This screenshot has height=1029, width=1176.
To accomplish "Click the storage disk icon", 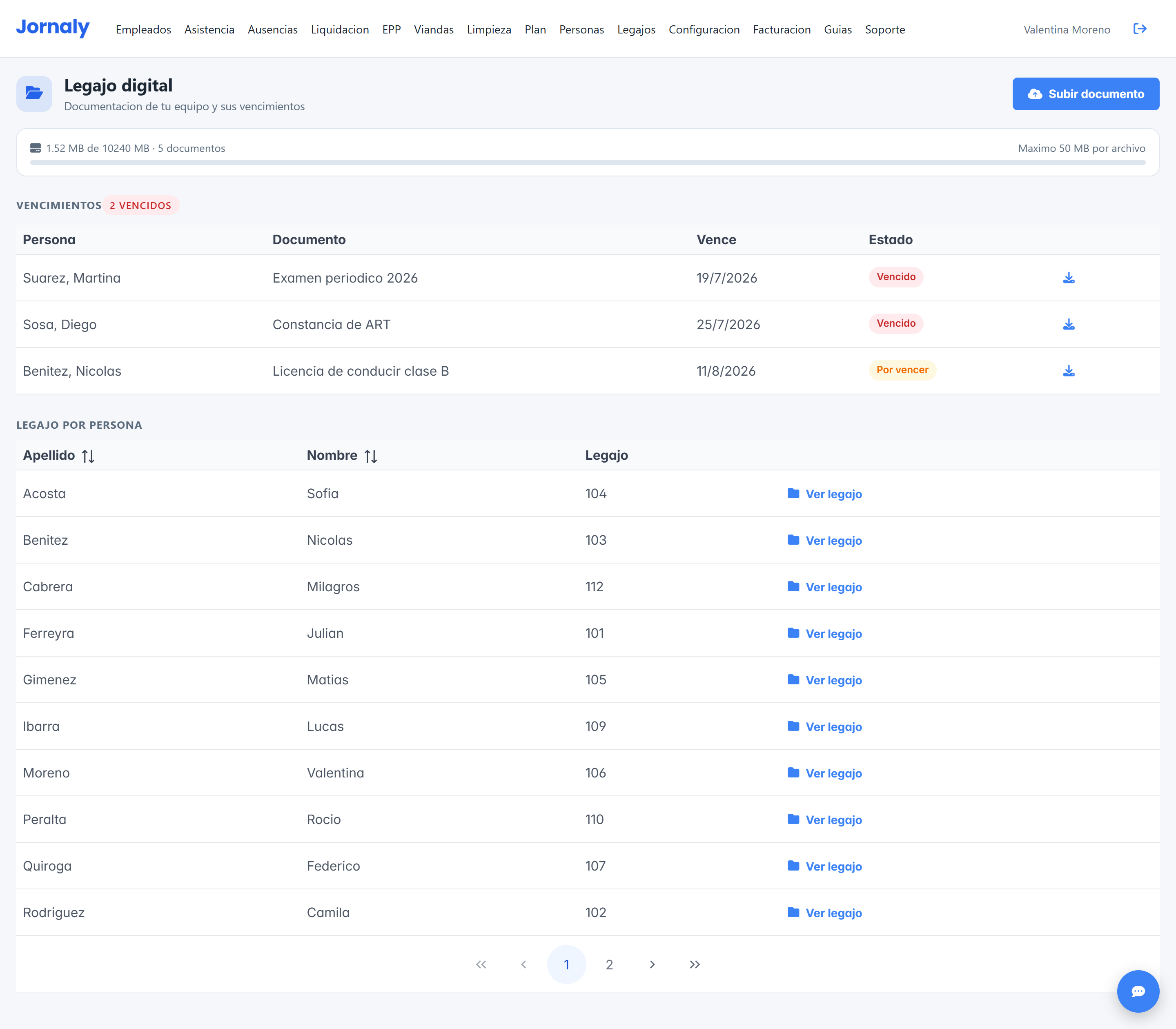I will point(36,148).
